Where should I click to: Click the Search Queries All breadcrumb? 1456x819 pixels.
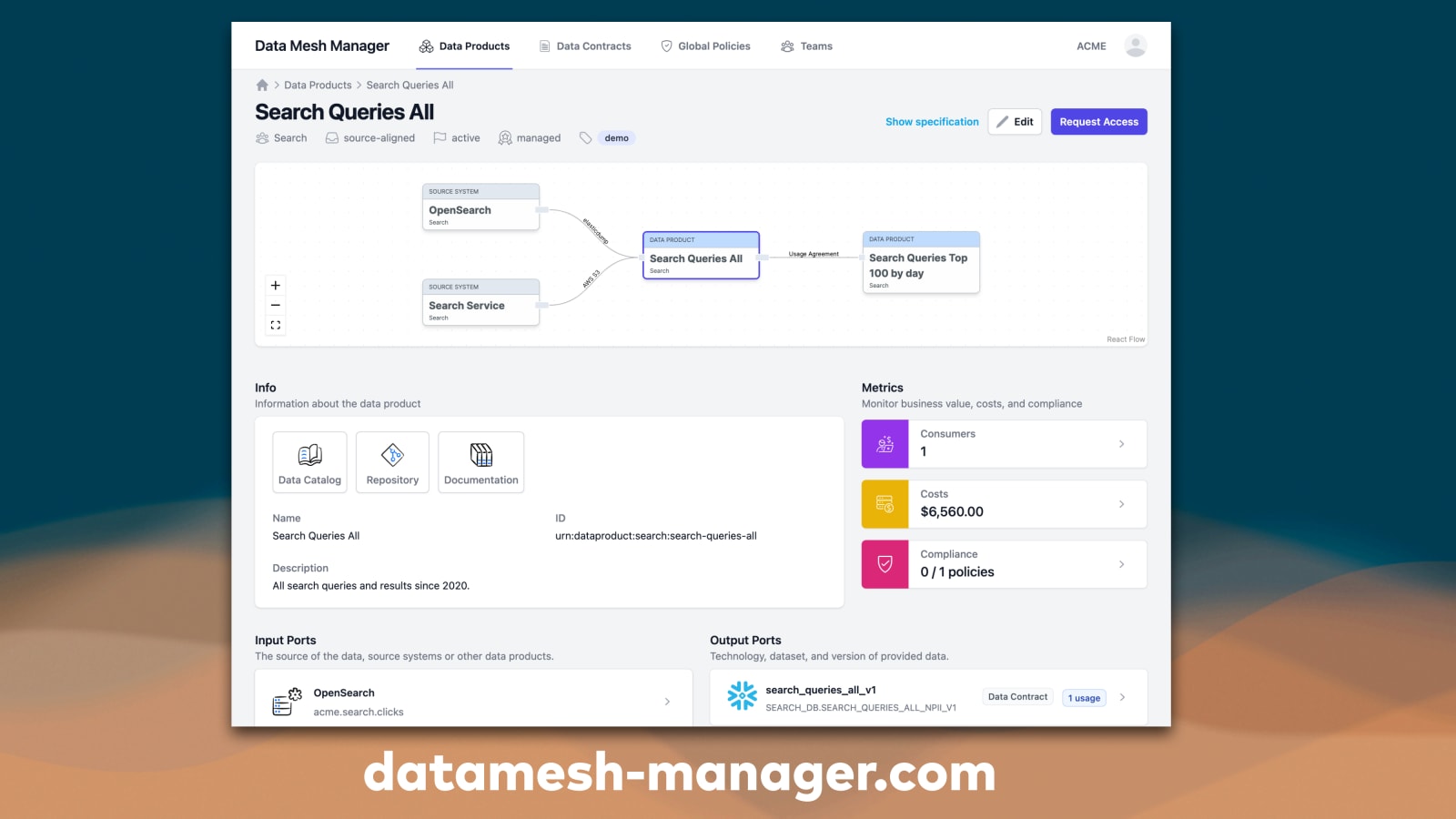(x=409, y=85)
